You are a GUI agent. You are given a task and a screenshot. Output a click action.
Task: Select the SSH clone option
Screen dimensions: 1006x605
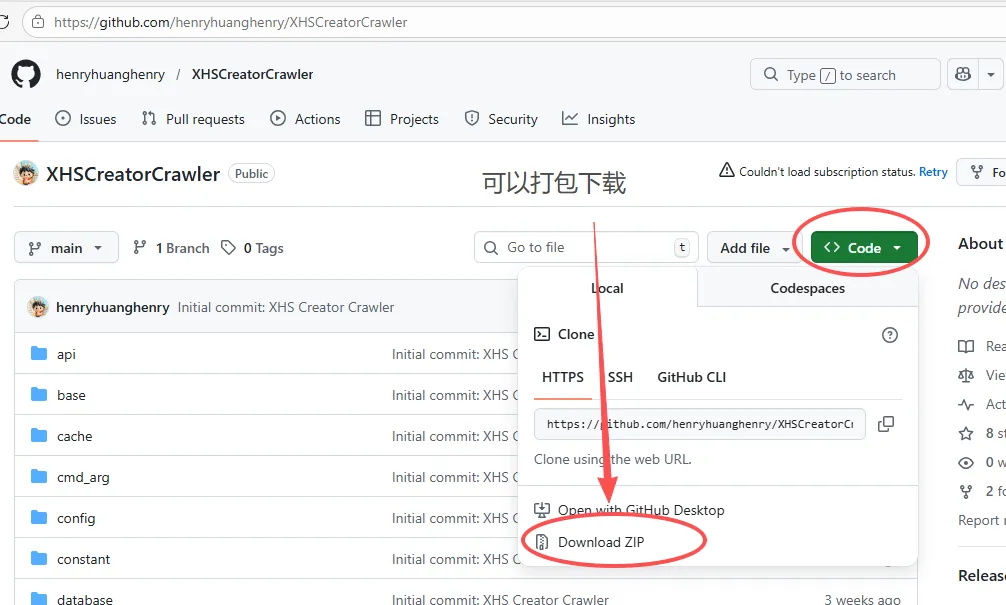tap(620, 377)
